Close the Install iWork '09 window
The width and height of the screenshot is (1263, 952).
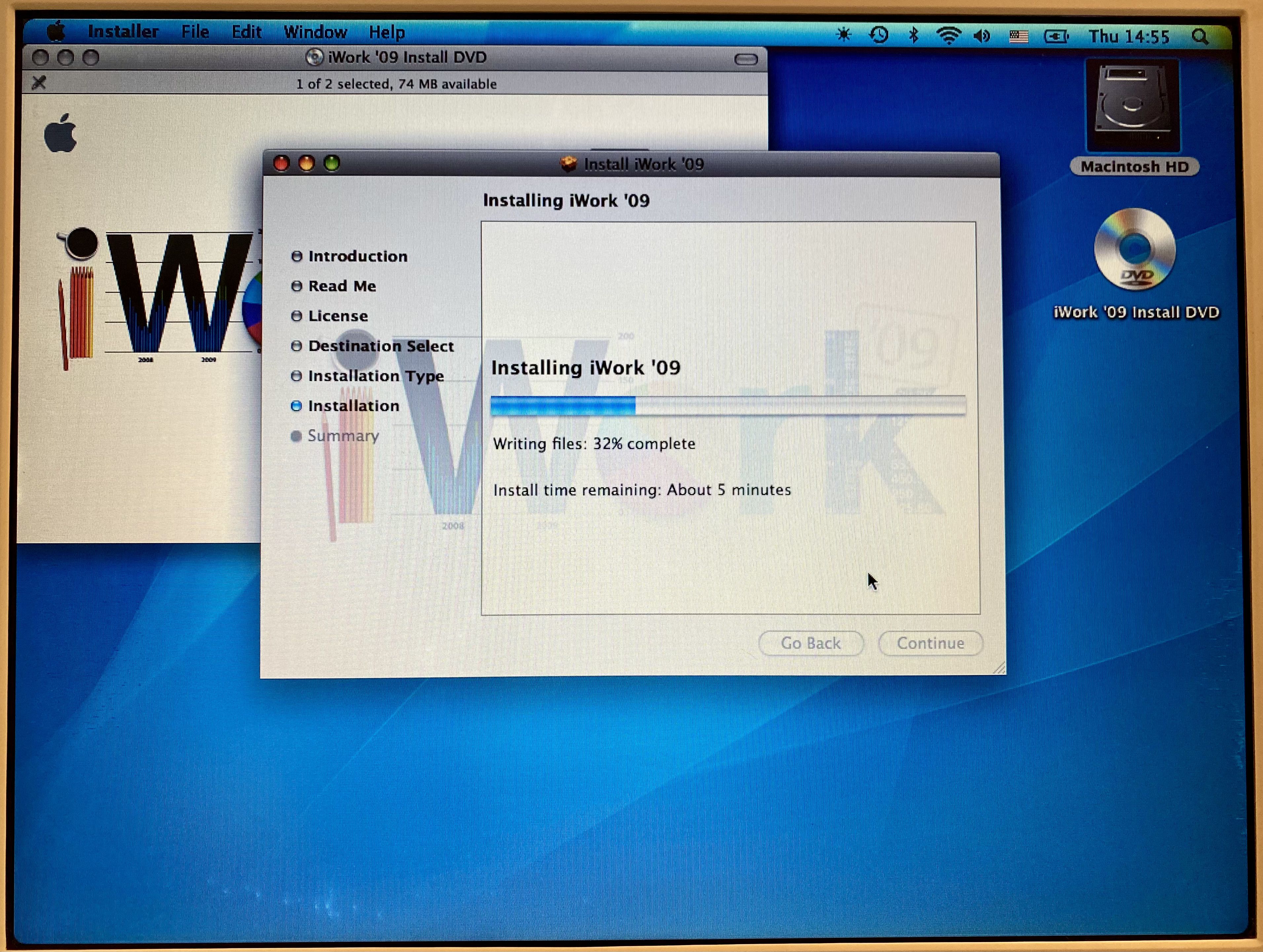(281, 163)
